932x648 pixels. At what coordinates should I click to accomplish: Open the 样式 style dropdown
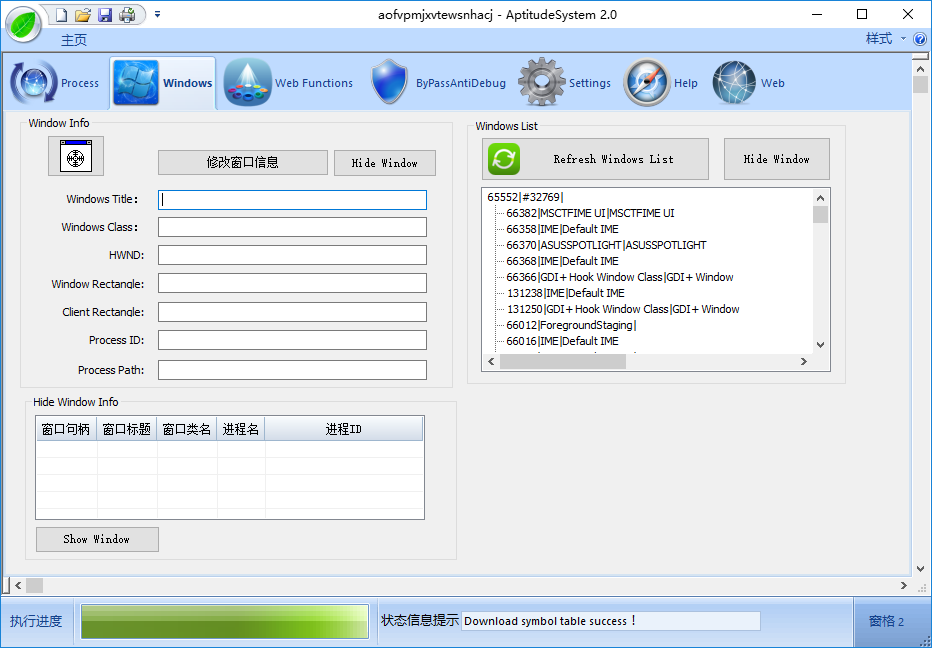885,39
